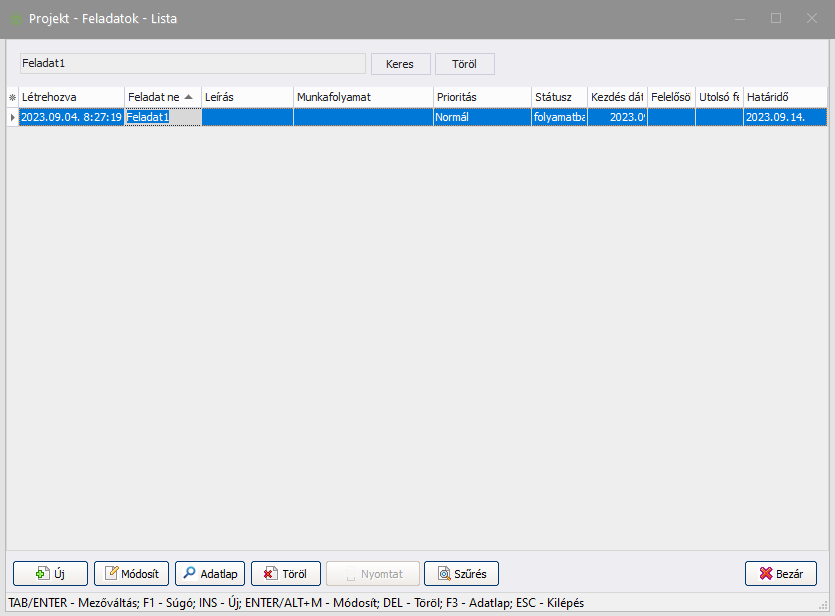Click the Prioritás column header

[x=480, y=97]
